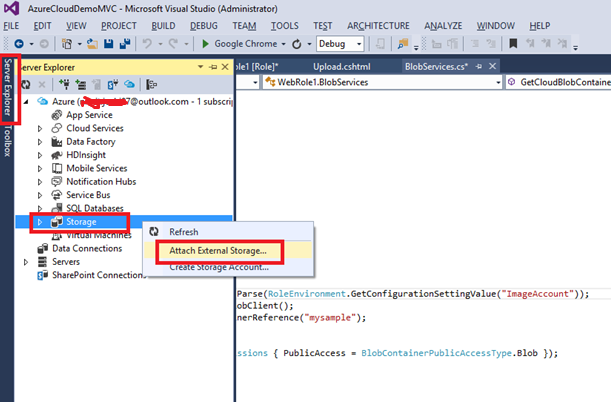Expand the HDInsight node

[40, 155]
